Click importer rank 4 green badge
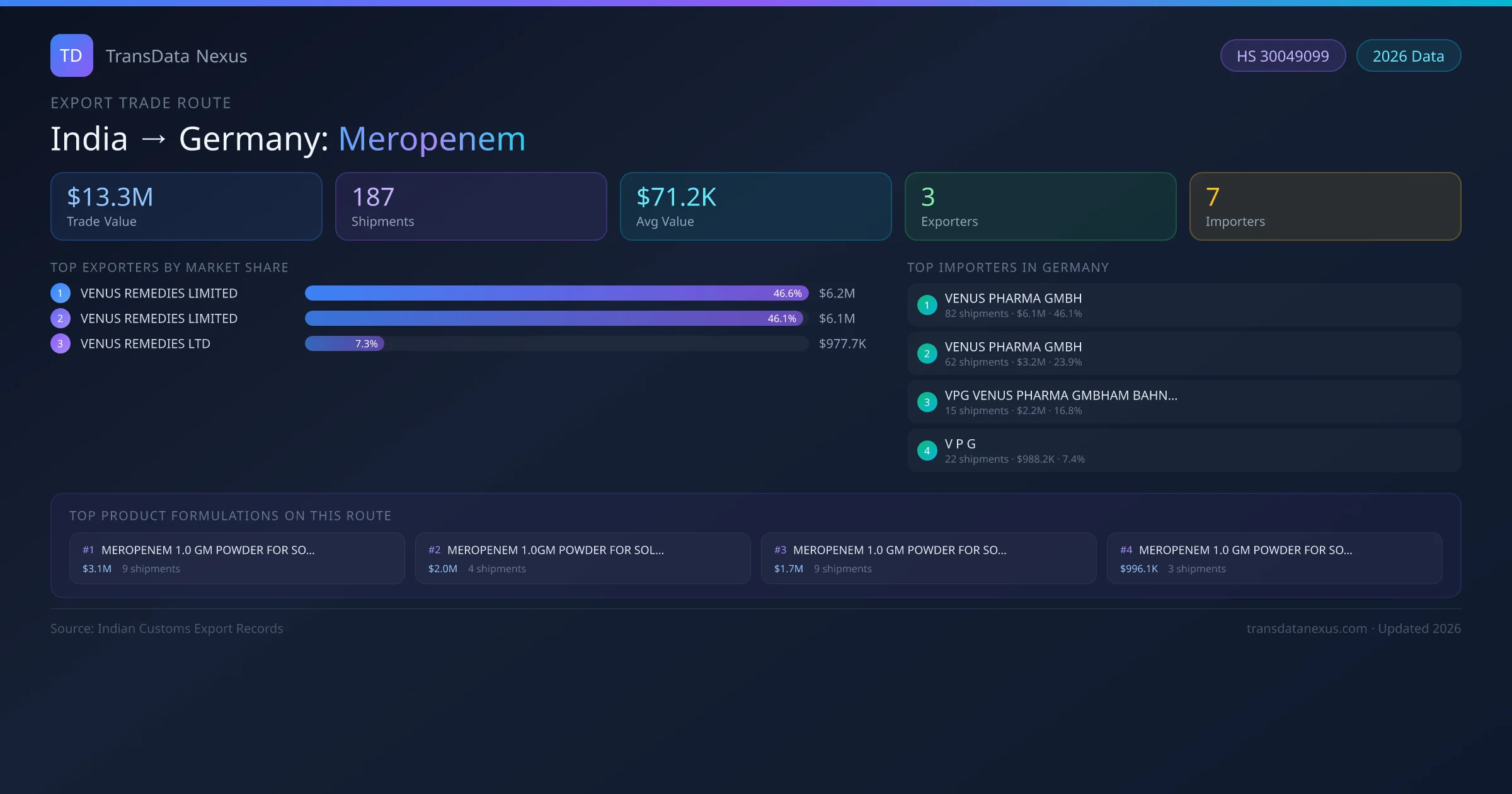The image size is (1512, 794). pyautogui.click(x=927, y=451)
